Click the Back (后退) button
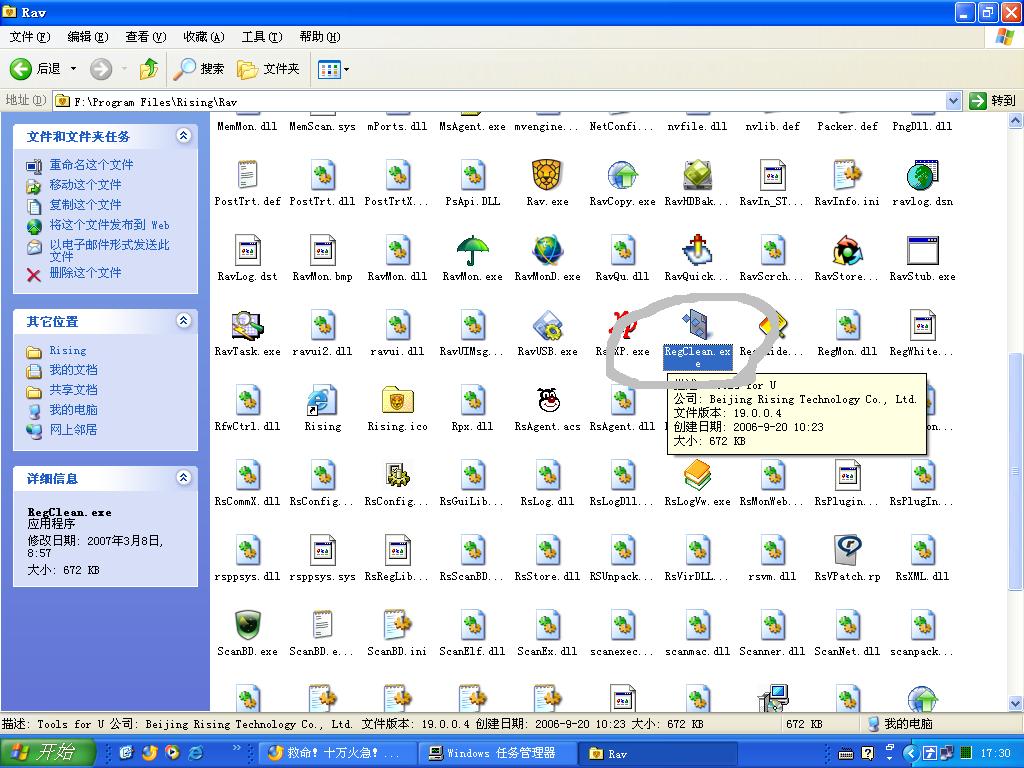1024x768 pixels. [36, 69]
